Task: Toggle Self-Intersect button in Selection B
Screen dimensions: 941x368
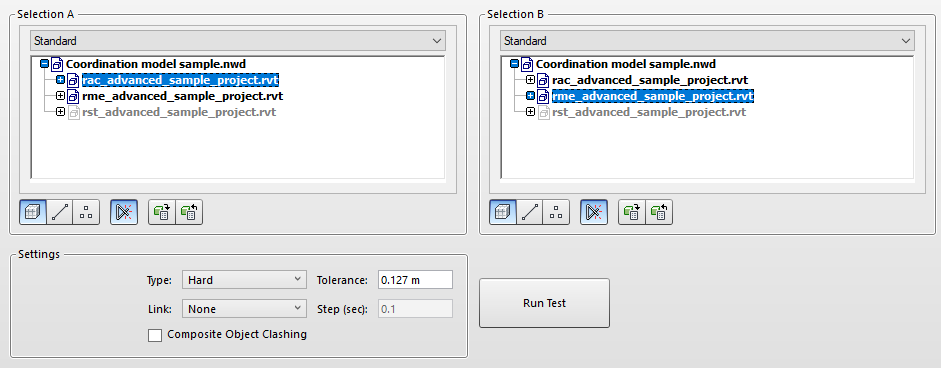Action: [x=594, y=213]
